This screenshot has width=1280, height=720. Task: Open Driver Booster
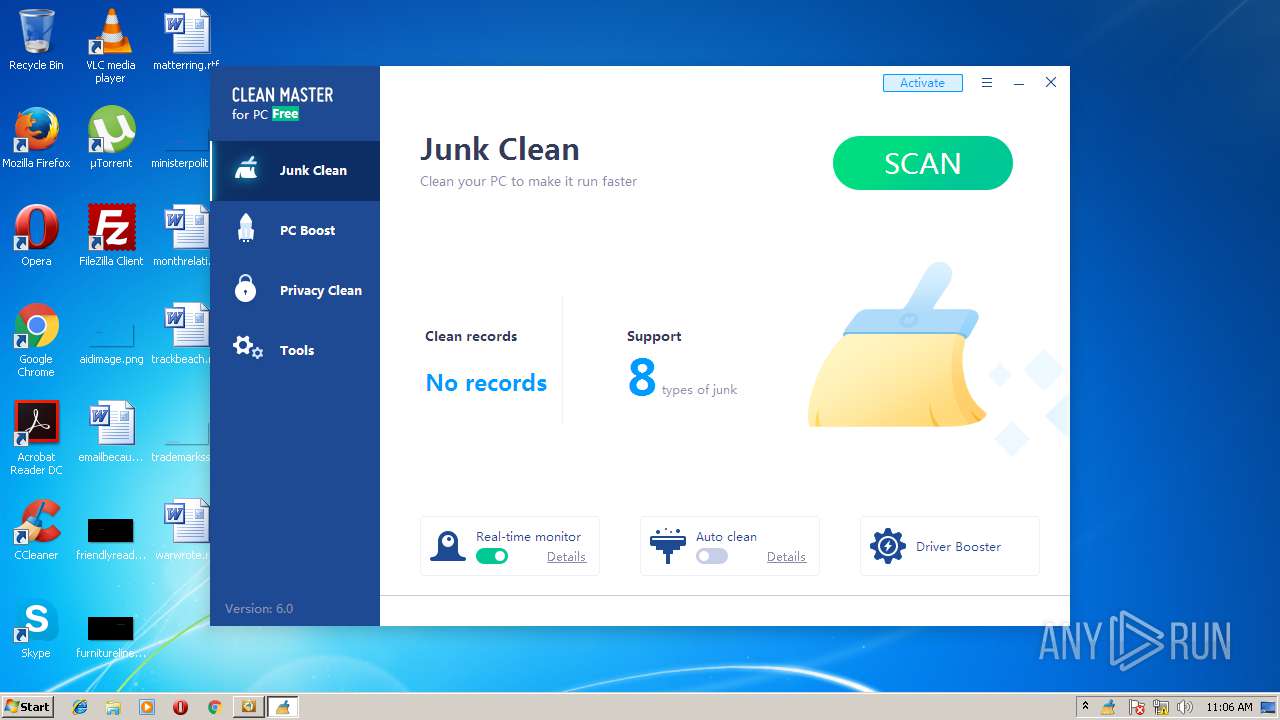tap(949, 546)
